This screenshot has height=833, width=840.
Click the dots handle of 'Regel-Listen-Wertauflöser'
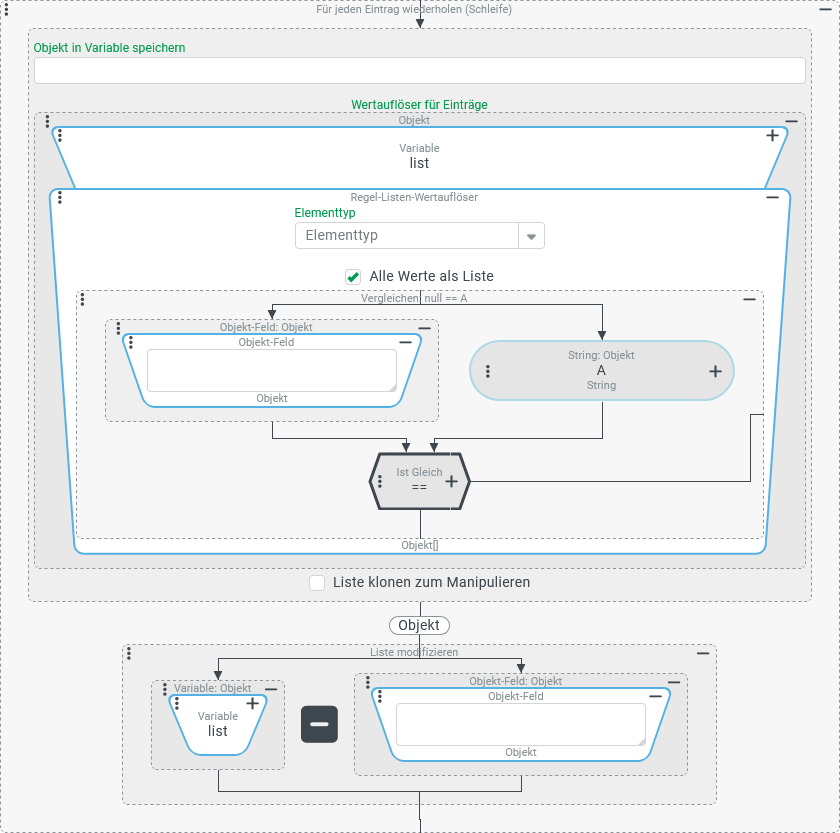pos(60,198)
